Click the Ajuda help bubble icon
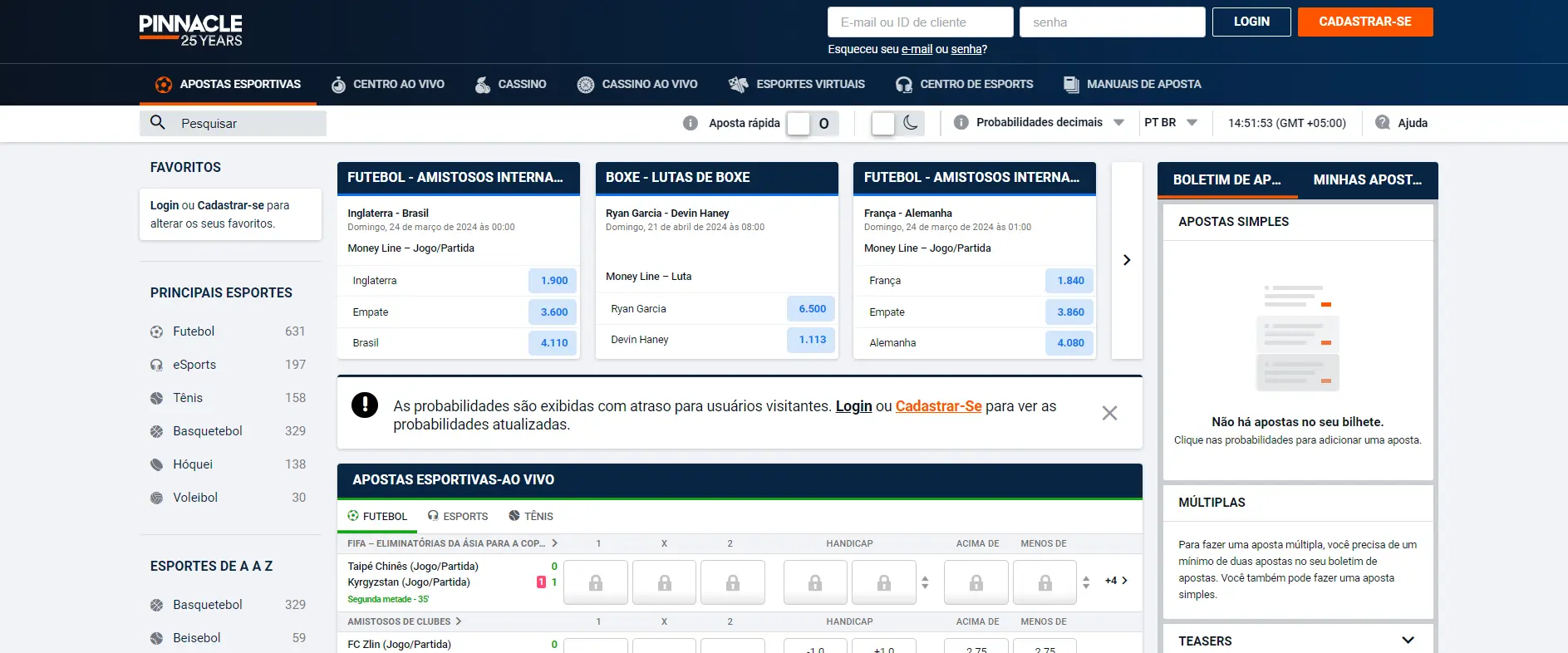Viewport: 1568px width, 653px height. point(1383,122)
